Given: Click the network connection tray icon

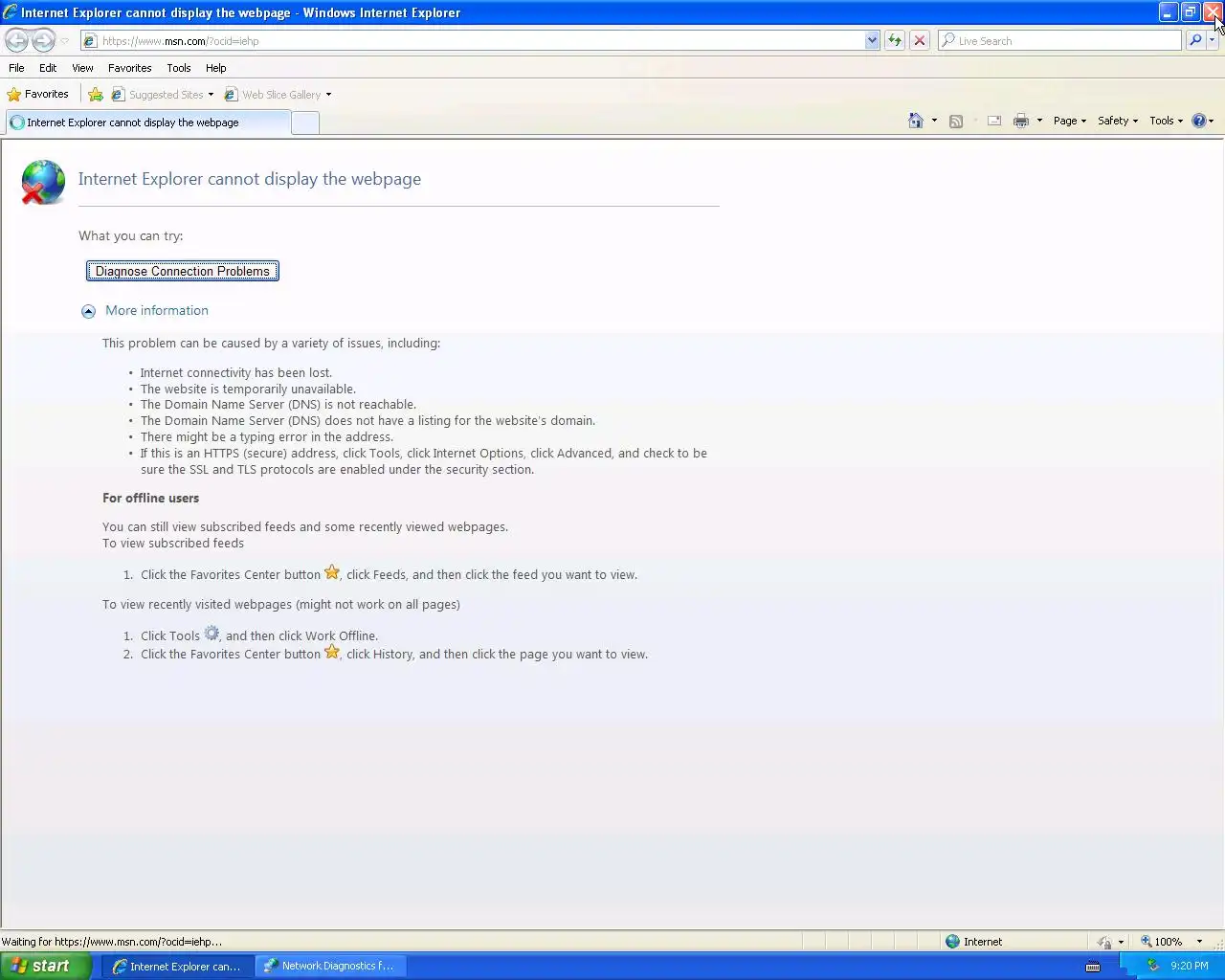Looking at the screenshot, I should pyautogui.click(x=1153, y=966).
